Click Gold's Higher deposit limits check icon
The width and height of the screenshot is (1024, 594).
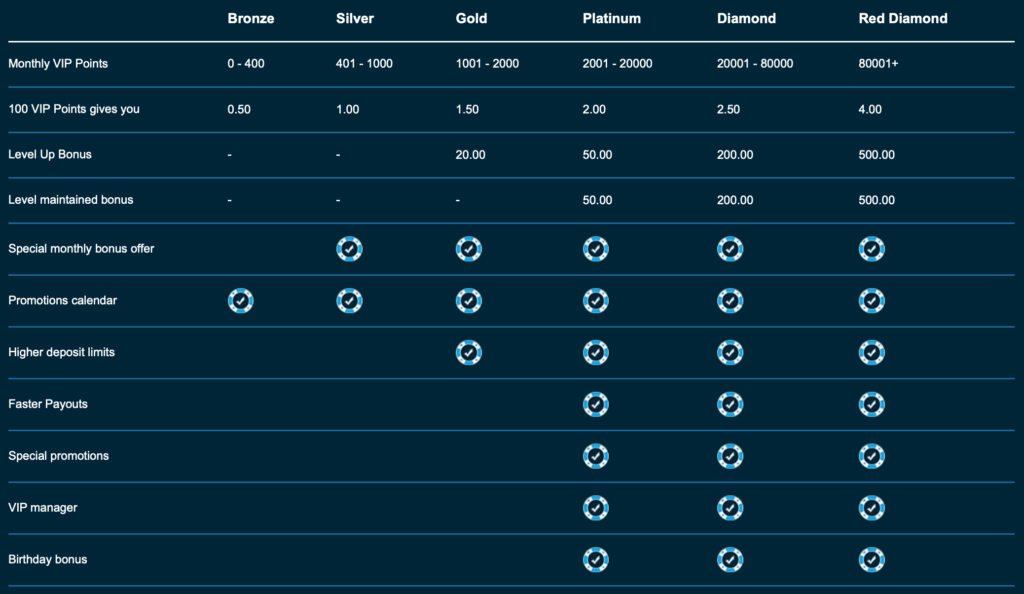[x=469, y=352]
